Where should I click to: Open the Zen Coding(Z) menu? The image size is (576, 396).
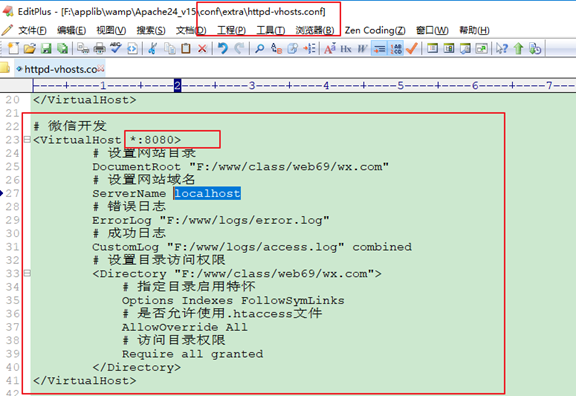click(x=375, y=30)
